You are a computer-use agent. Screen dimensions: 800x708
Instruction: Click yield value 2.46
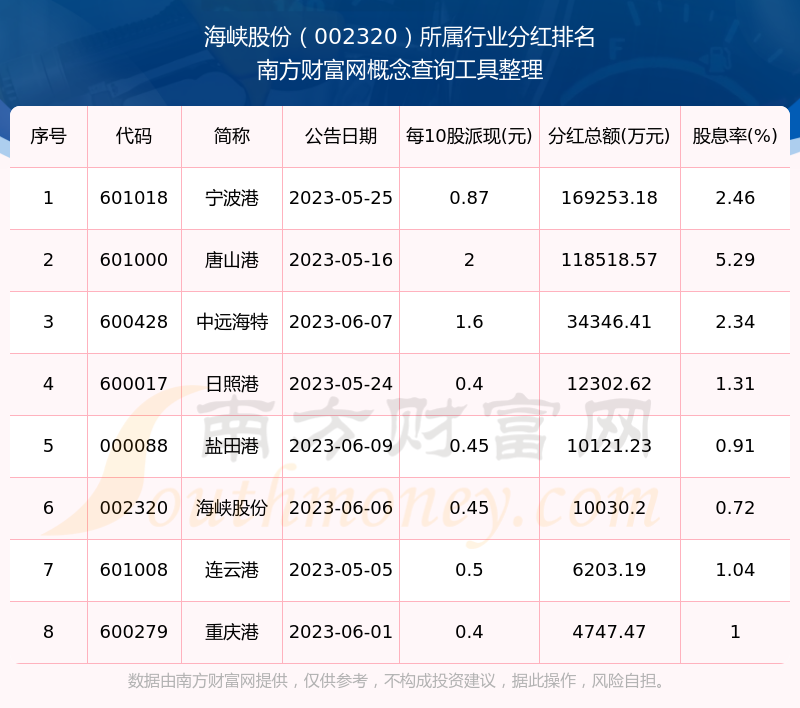735,198
